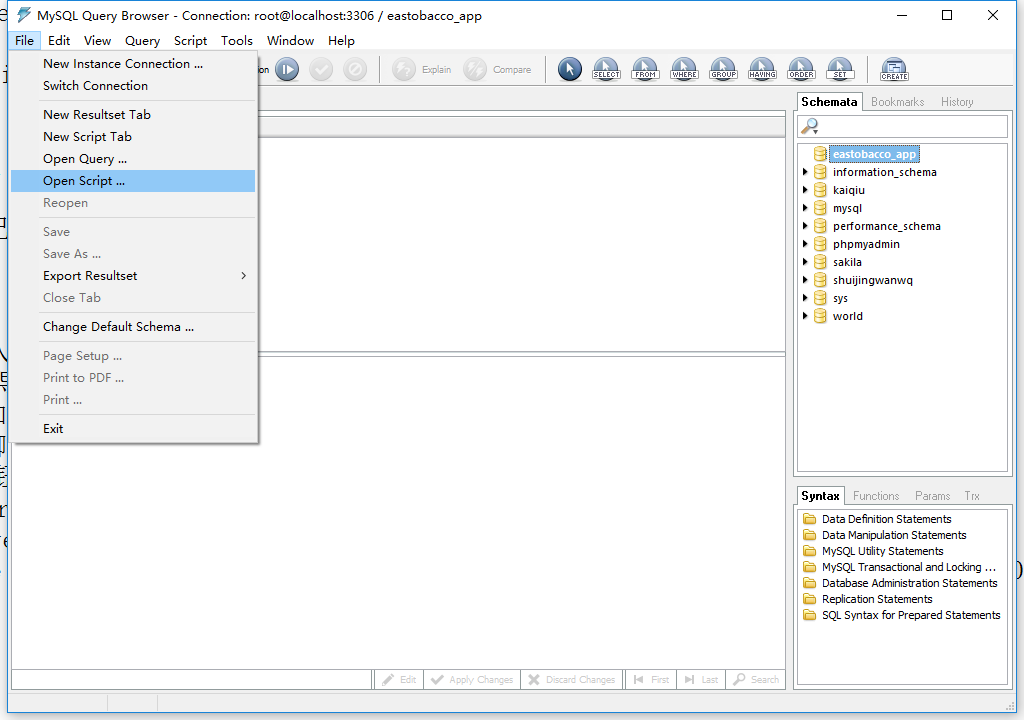Click the SET clause tool icon
1024x720 pixels.
(840, 69)
